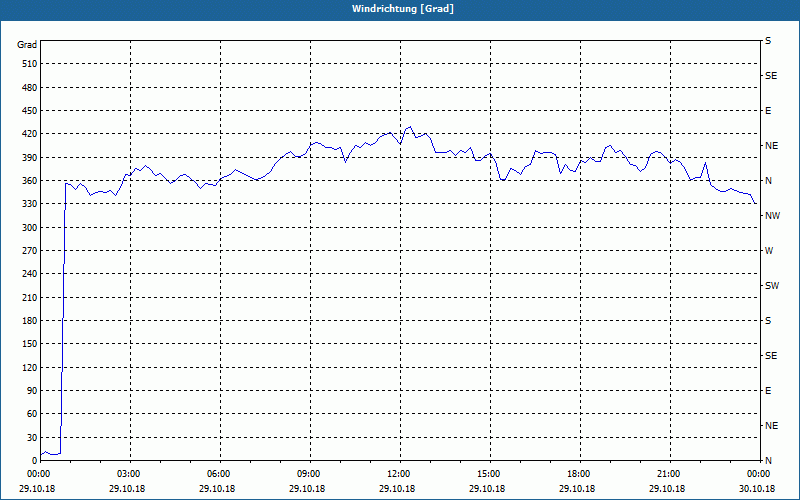This screenshot has height=500, width=800.
Task: Click the 29.10.18 date under 06:00
Action: (x=217, y=488)
